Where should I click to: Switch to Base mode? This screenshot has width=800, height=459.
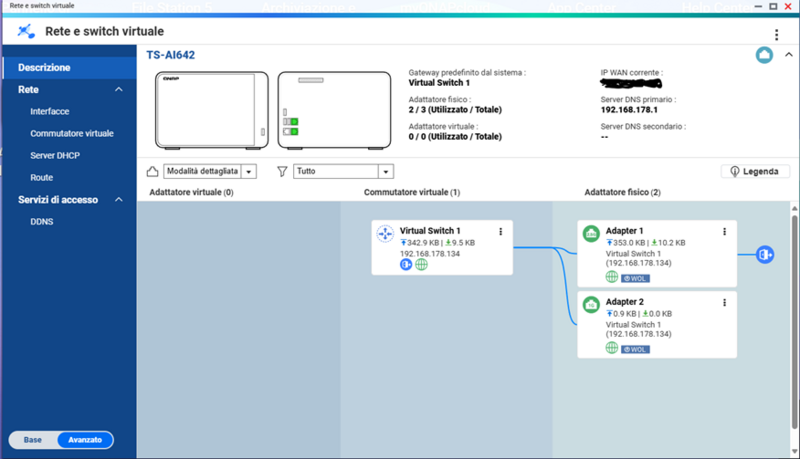point(33,440)
